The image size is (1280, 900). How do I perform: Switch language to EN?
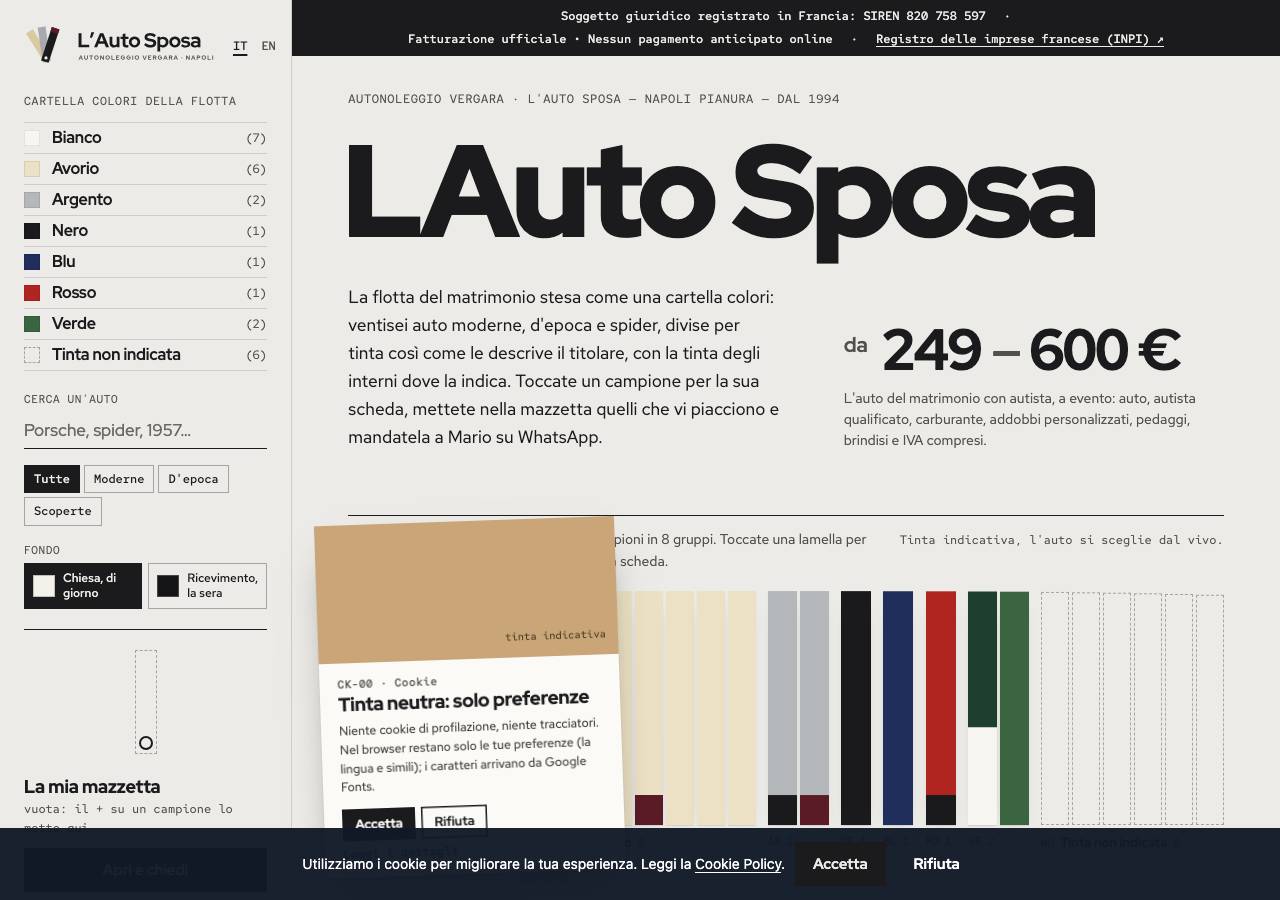pos(268,46)
